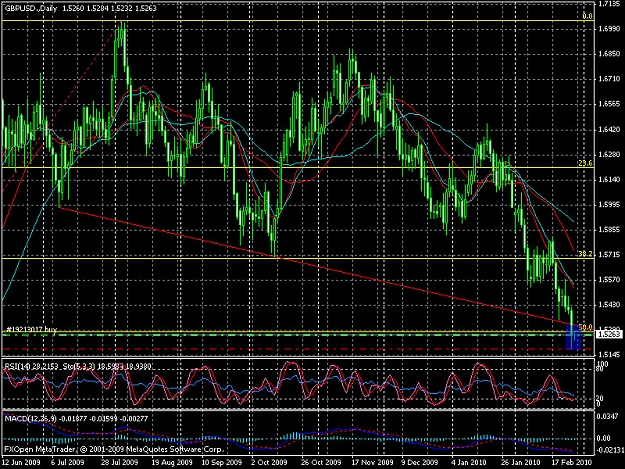Click the 10 Sep 2009 date label

[222, 462]
